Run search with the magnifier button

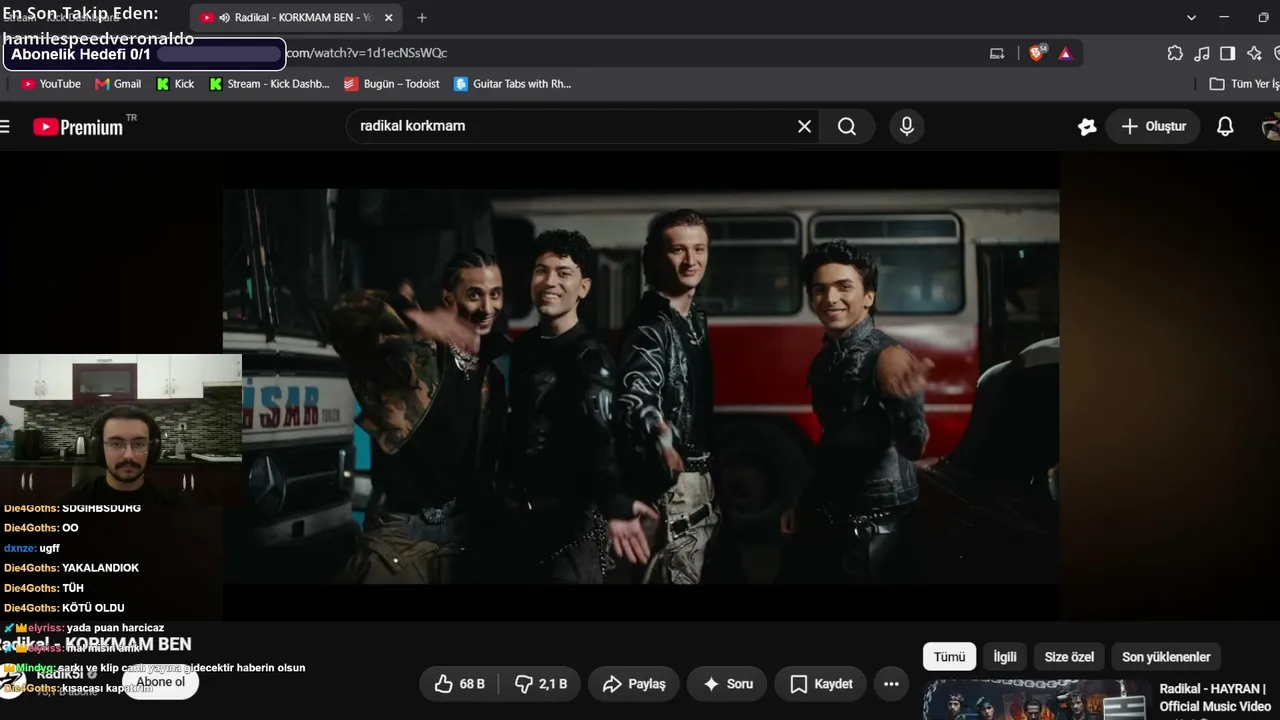pos(847,126)
